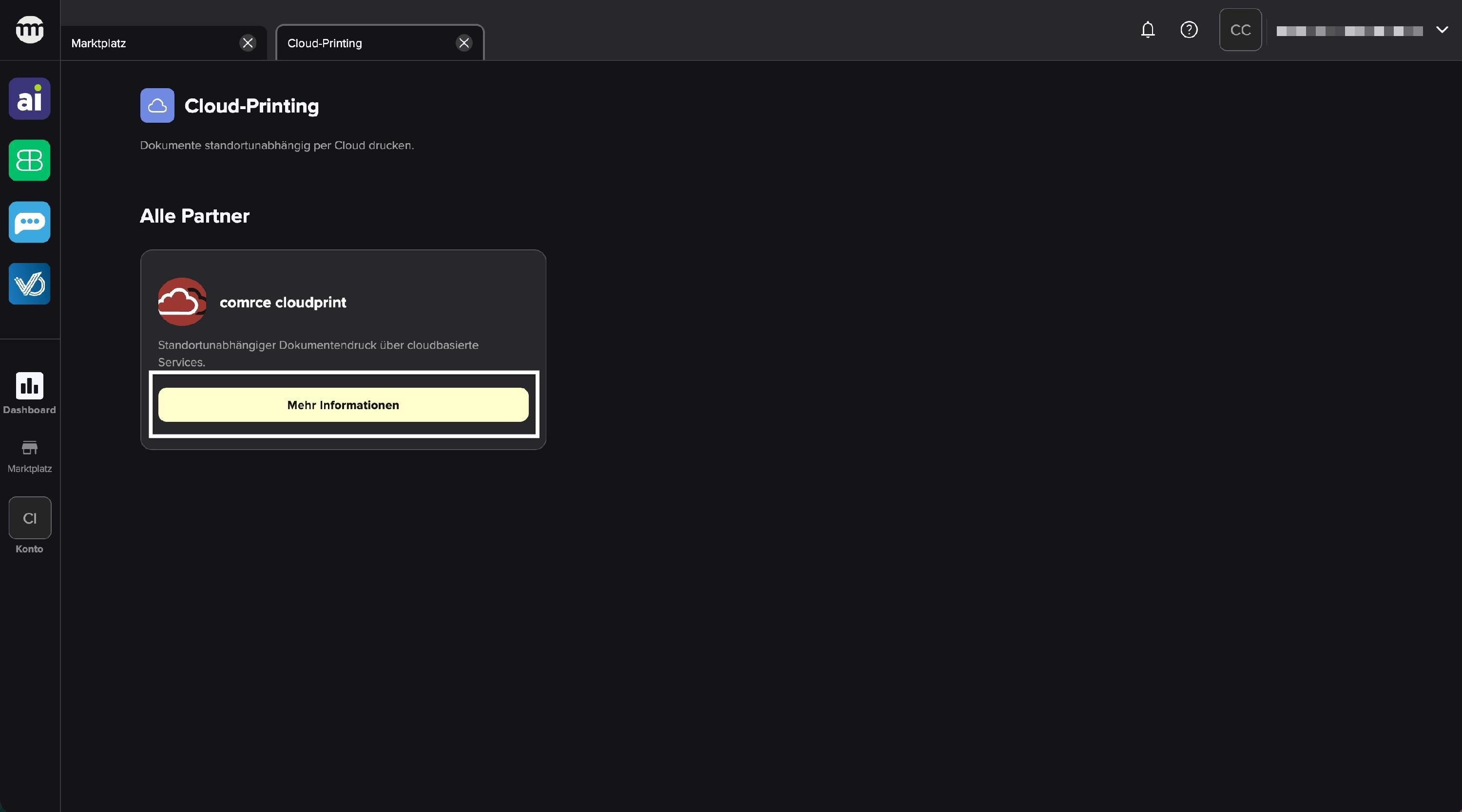Image resolution: width=1462 pixels, height=812 pixels.
Task: Click the help question mark icon
Action: pos(1189,30)
